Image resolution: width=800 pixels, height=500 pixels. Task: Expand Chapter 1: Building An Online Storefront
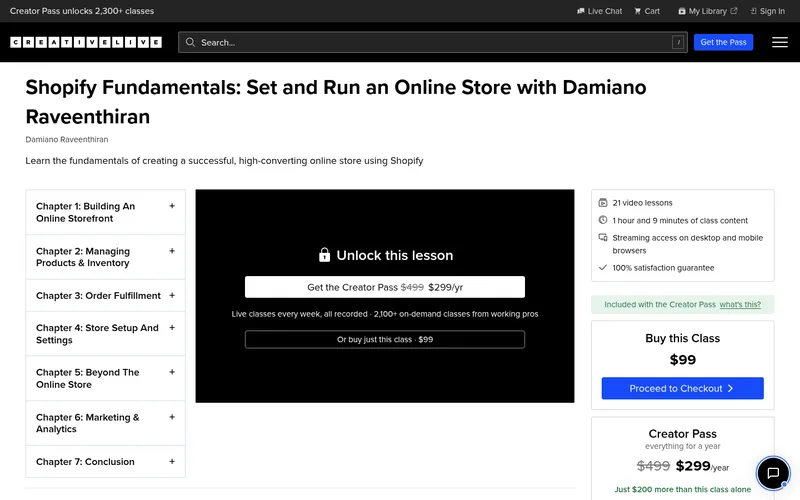click(x=106, y=212)
